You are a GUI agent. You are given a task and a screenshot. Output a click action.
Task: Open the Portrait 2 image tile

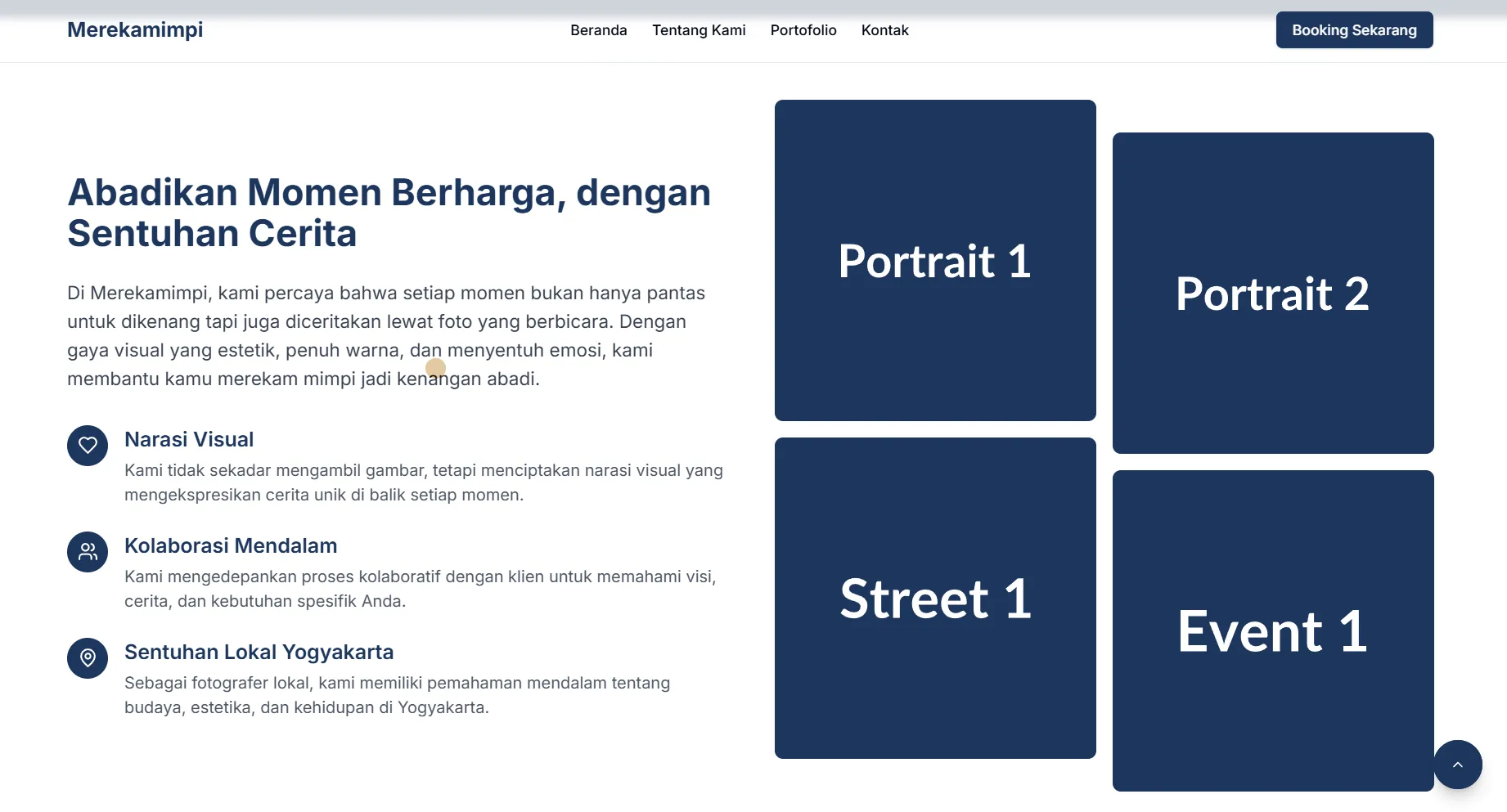coord(1273,293)
